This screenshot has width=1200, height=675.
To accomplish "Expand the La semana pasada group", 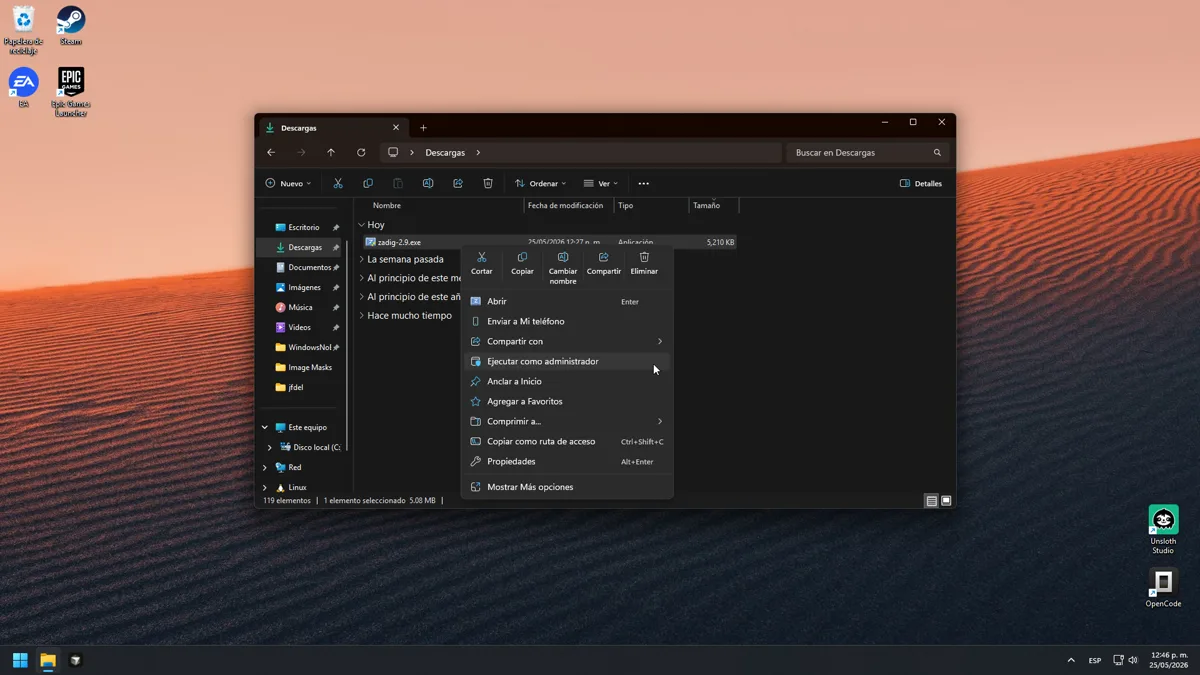I will (362, 259).
